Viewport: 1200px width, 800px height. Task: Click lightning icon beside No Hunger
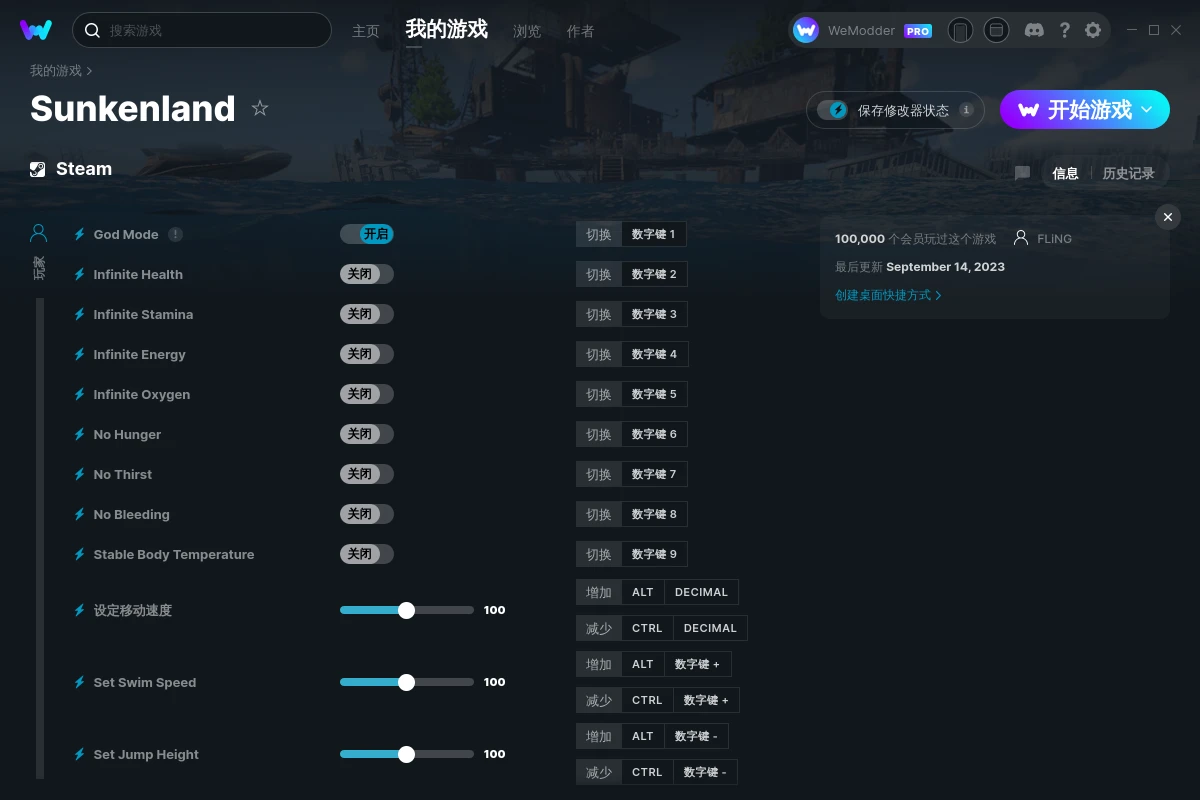pos(80,434)
